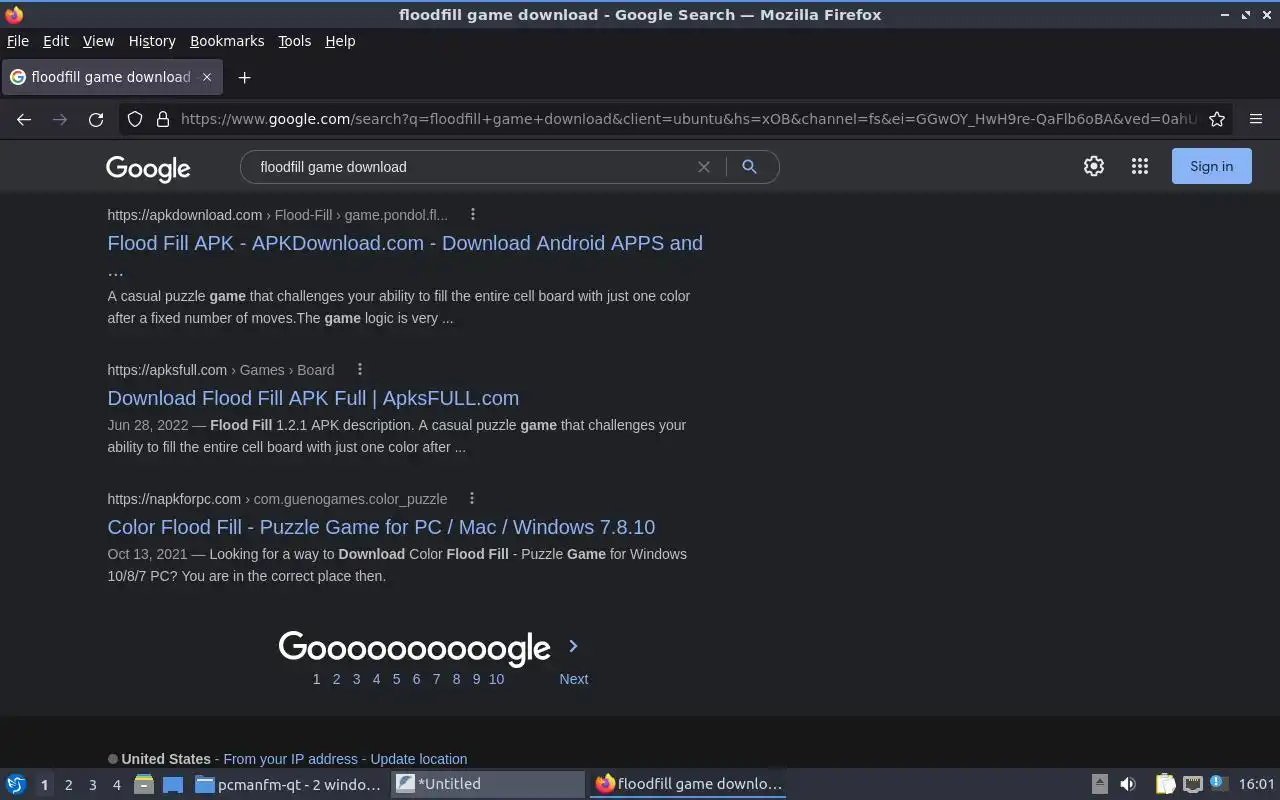Click the magnifier search button
1280x800 pixels.
(749, 167)
